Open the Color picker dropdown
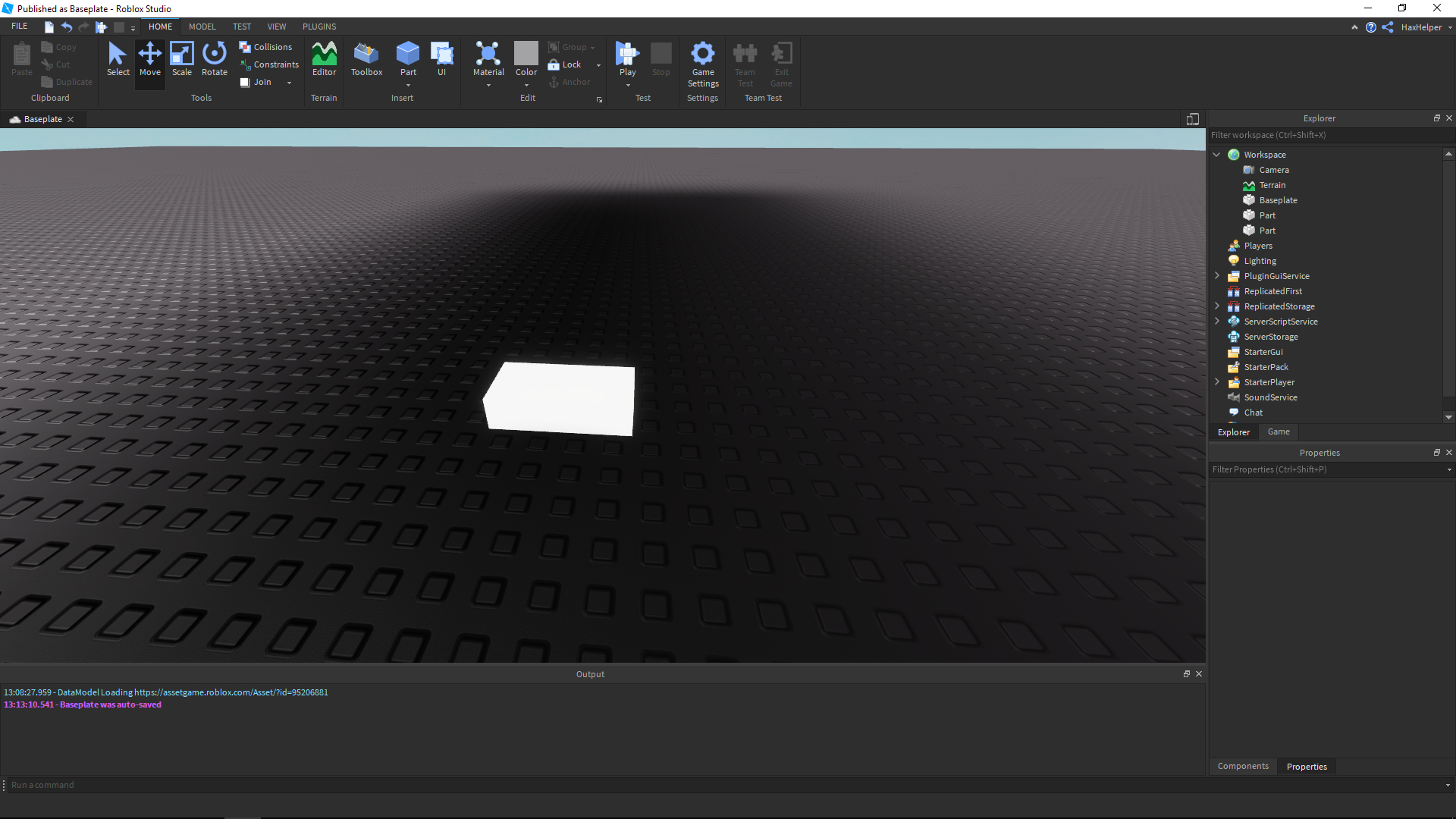 click(526, 86)
